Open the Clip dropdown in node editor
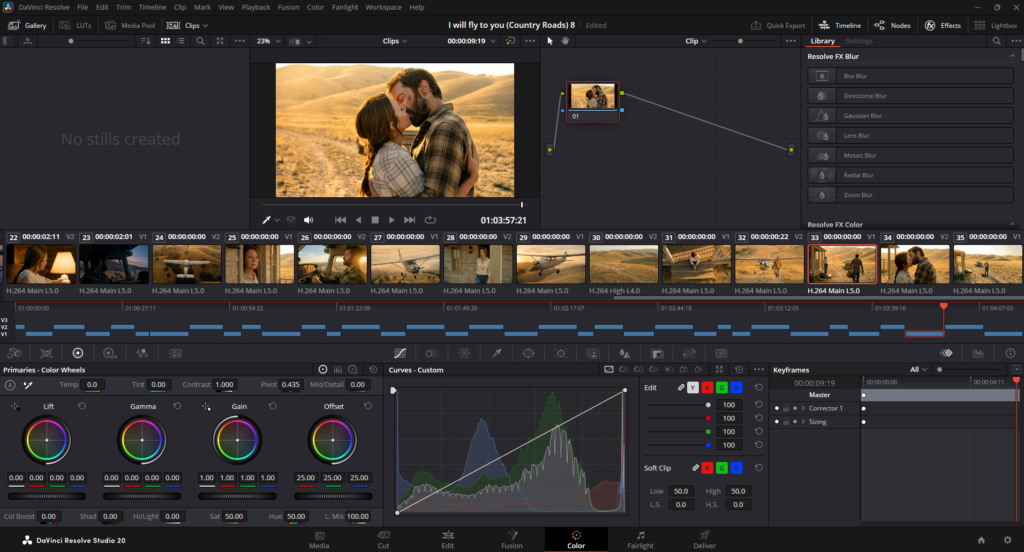 [696, 41]
